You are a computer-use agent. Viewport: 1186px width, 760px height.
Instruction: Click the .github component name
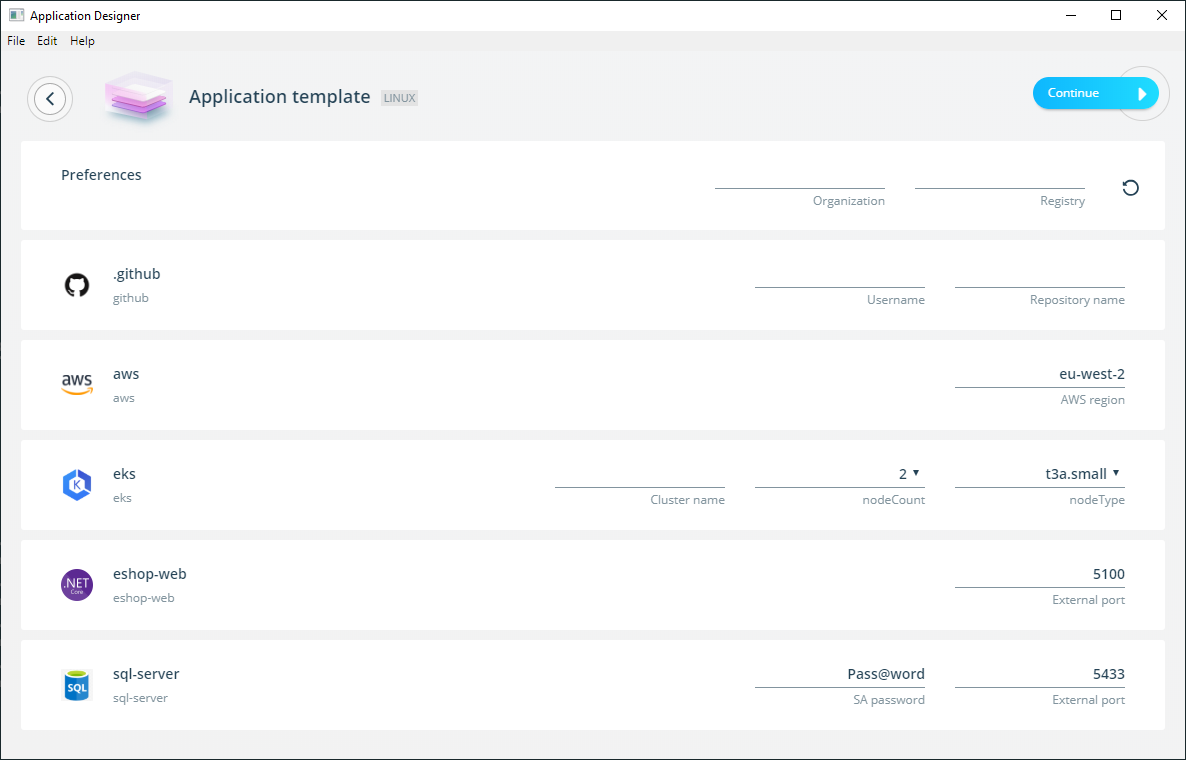pyautogui.click(x=136, y=274)
